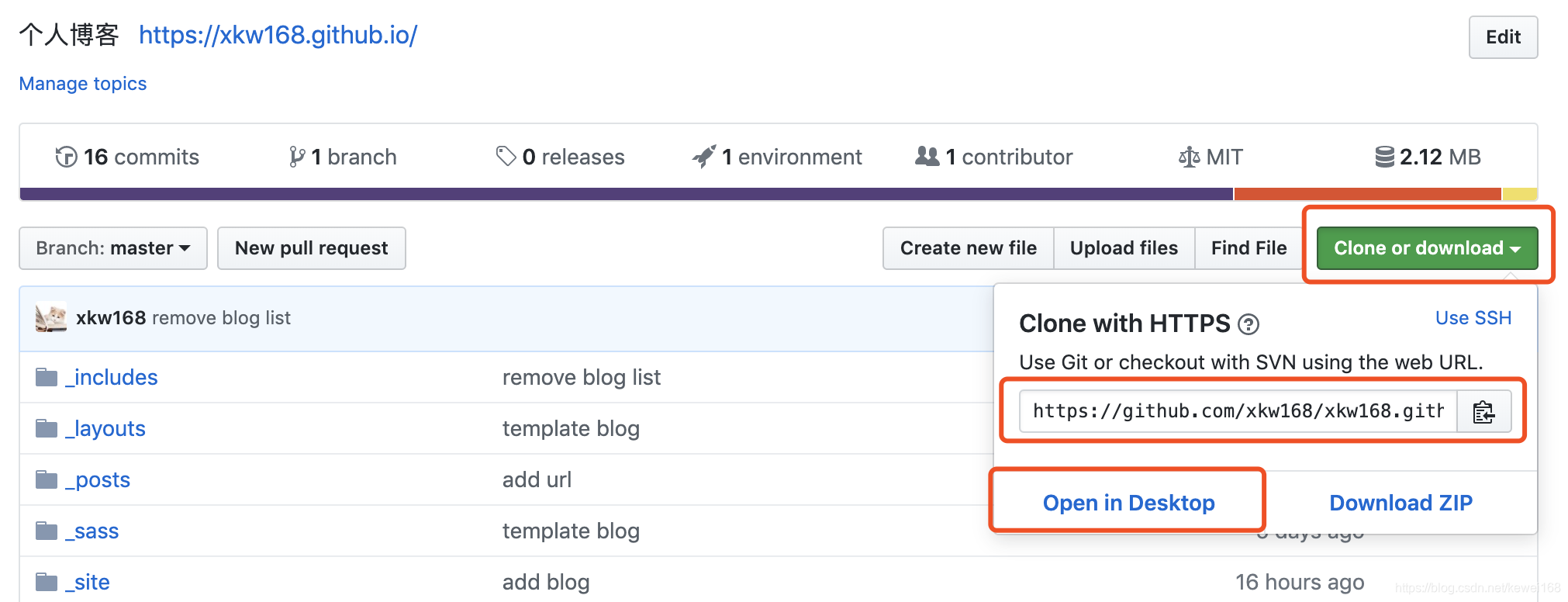Open the 0 releases page
1568x602 pixels.
point(560,157)
